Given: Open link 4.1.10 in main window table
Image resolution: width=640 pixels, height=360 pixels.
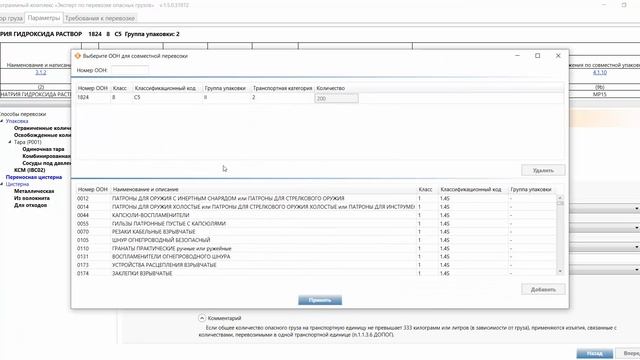Looking at the screenshot, I should (x=600, y=72).
